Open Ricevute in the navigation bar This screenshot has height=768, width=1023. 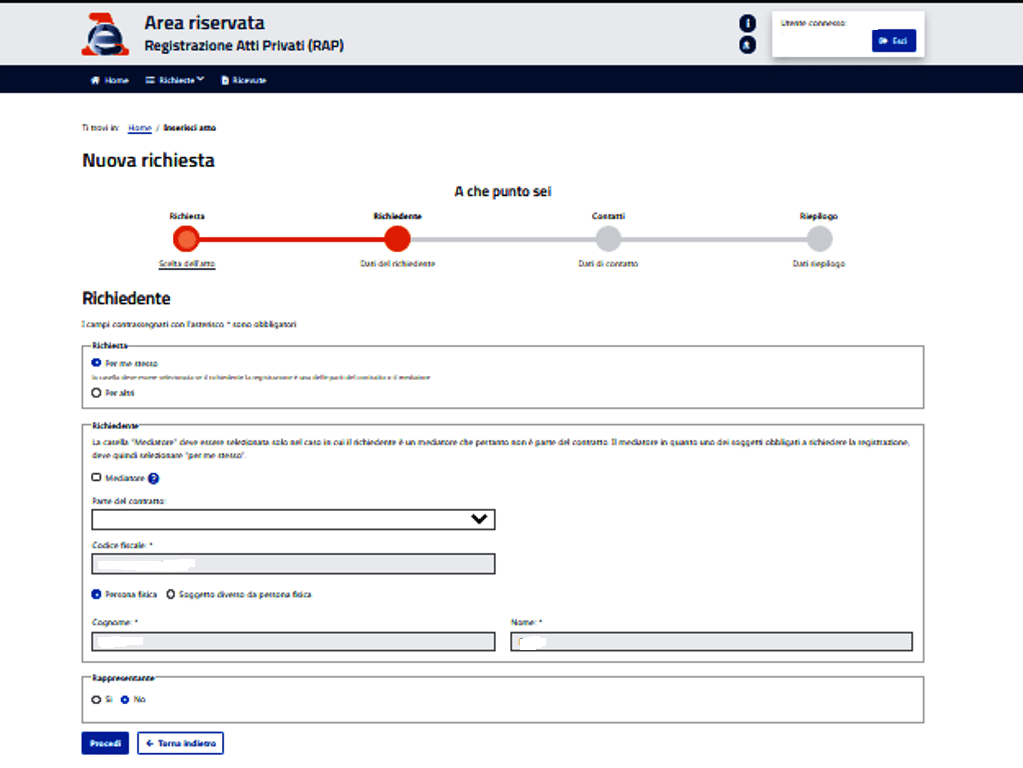click(244, 80)
